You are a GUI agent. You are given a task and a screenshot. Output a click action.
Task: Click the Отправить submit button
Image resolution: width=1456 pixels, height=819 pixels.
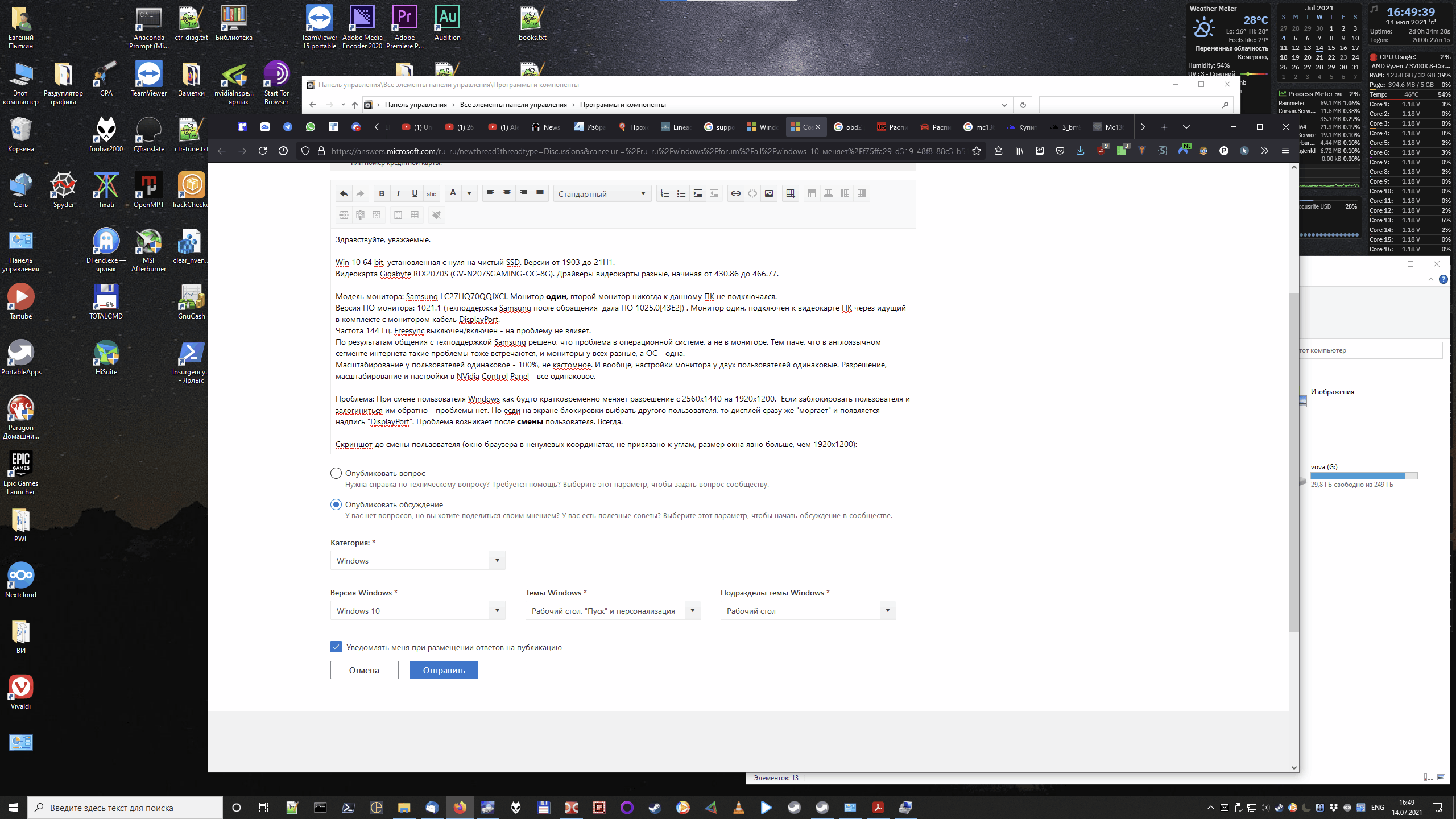tap(444, 670)
